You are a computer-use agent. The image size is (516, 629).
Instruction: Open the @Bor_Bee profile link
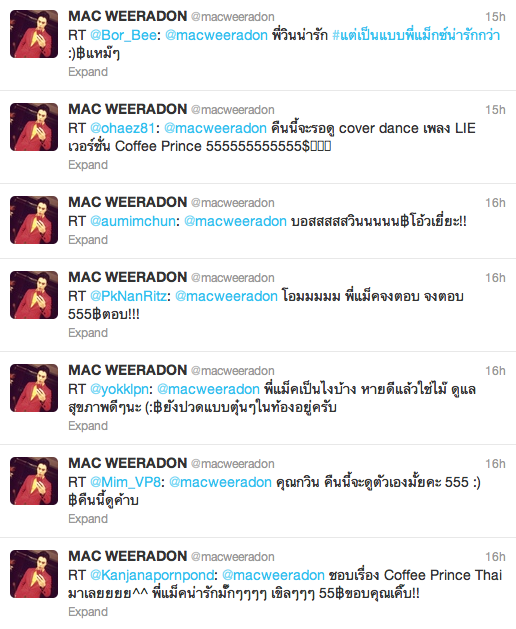[x=123, y=35]
